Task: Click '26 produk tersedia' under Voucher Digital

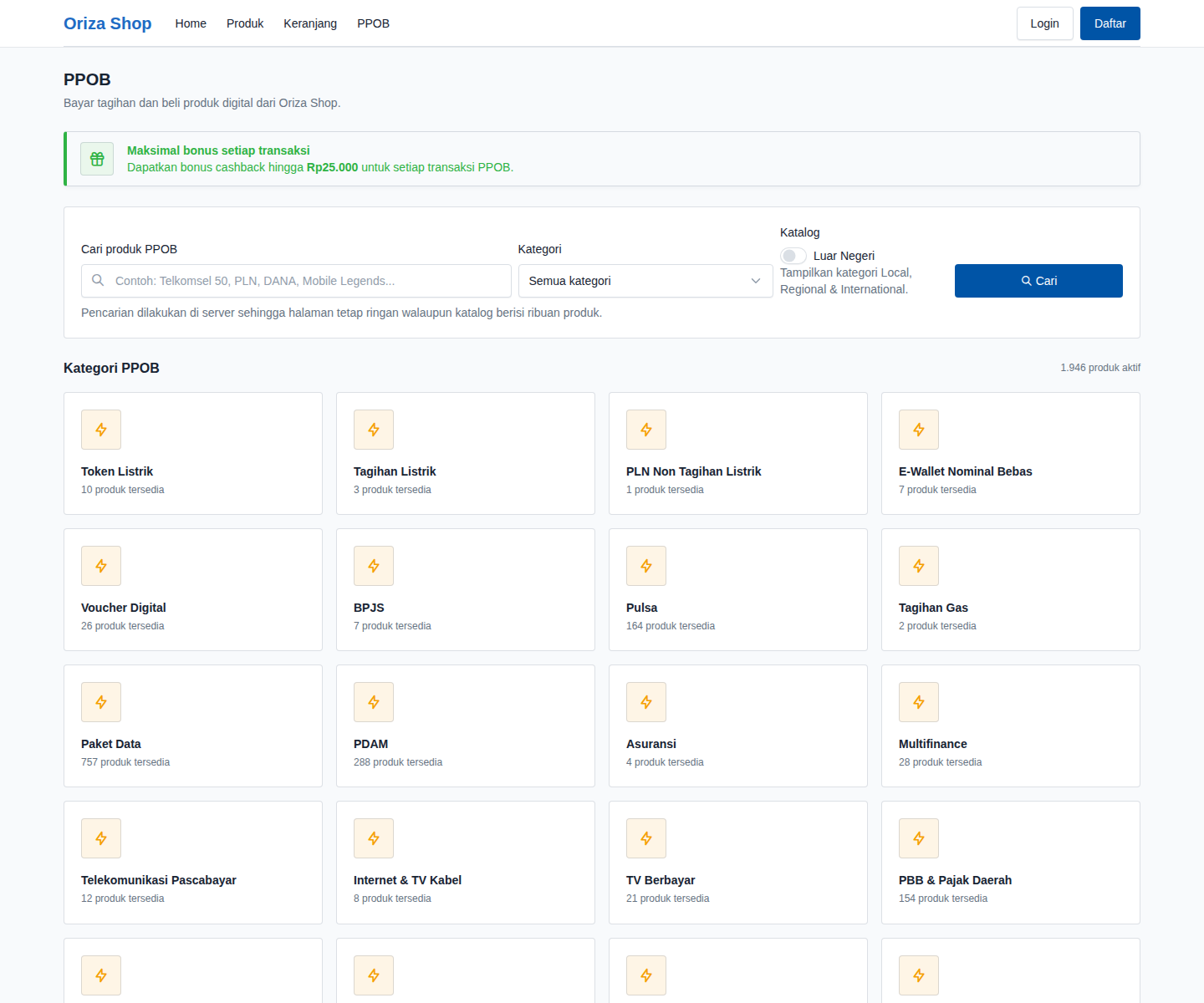Action: coord(123,626)
